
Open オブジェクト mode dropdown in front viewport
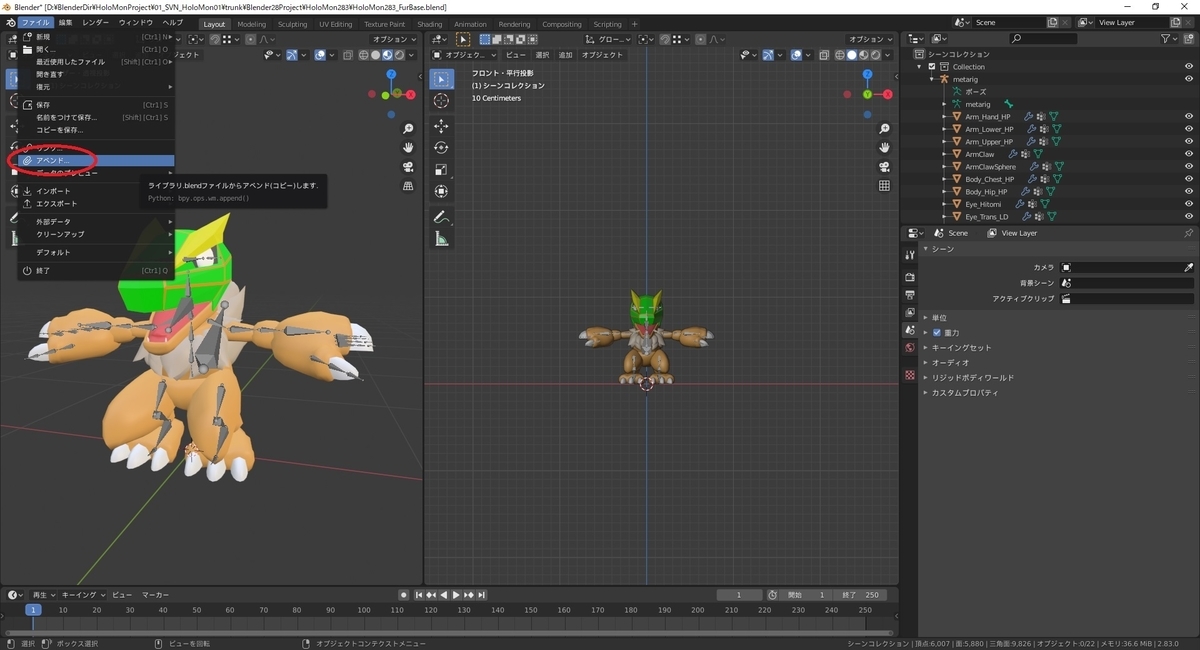tap(466, 55)
